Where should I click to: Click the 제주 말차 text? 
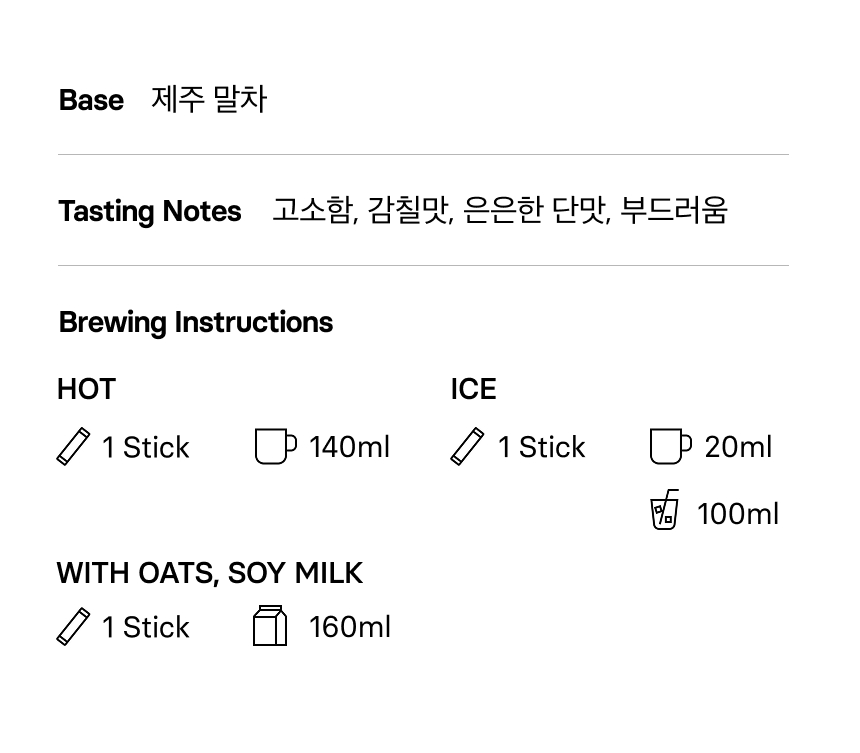coord(209,99)
